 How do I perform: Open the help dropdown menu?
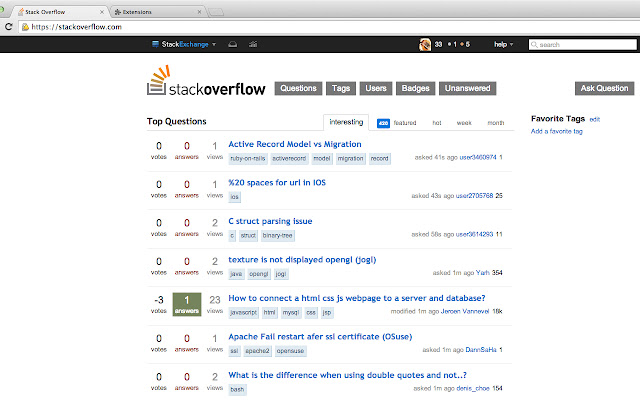(503, 45)
